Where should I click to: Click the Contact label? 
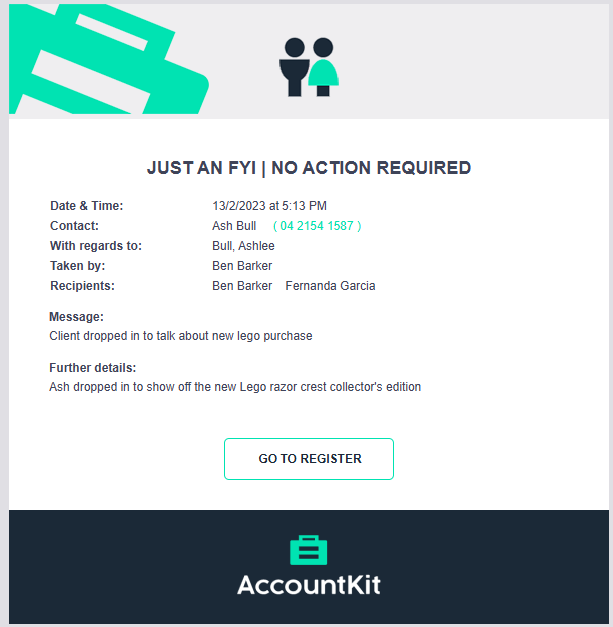(74, 226)
